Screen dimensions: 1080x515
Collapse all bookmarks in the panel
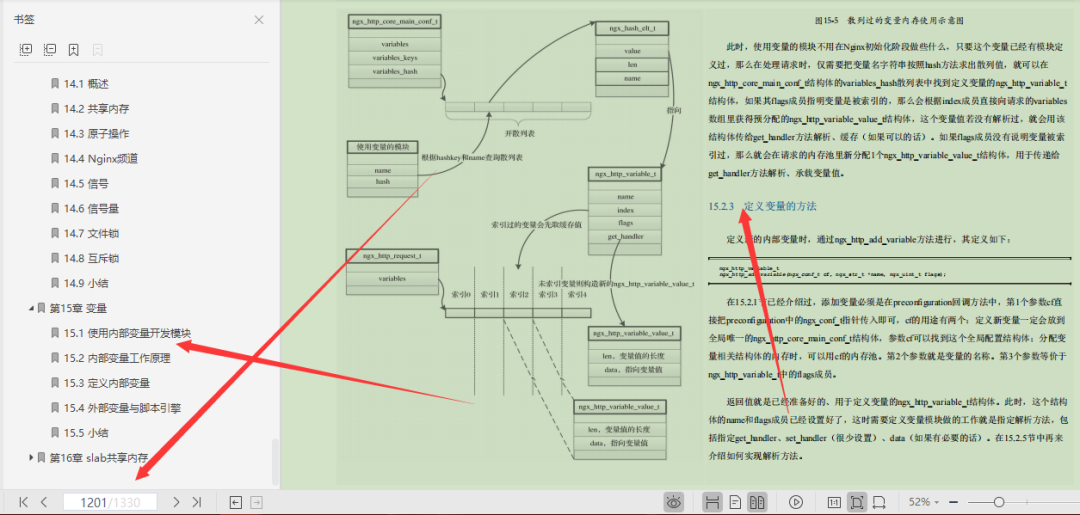pos(50,50)
